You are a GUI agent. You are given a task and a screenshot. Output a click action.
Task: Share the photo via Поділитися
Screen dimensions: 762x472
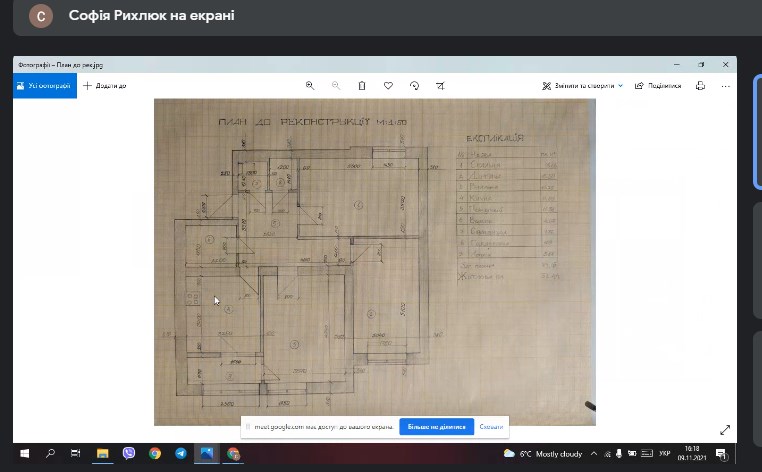(658, 86)
